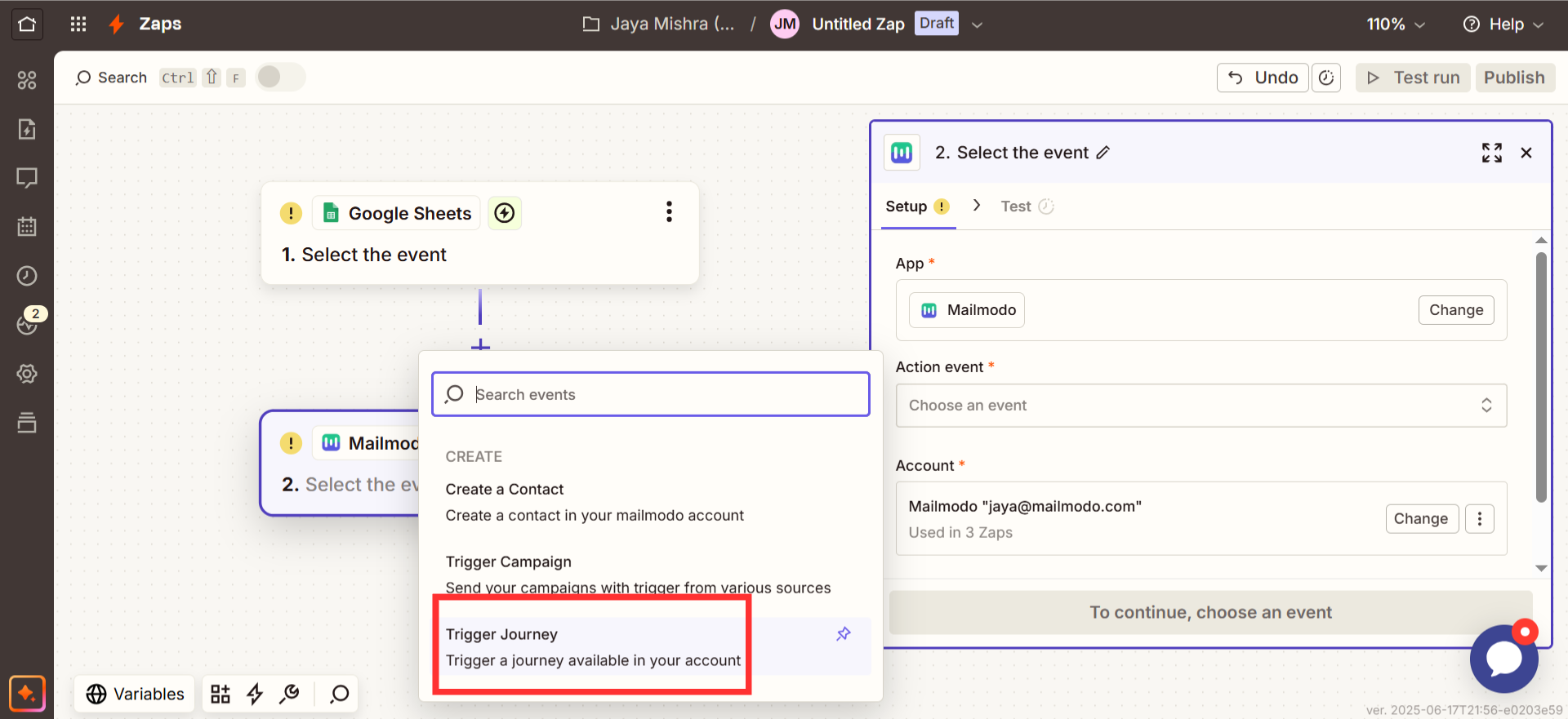Click the plus connector between steps
The width and height of the screenshot is (1568, 719).
[480, 345]
